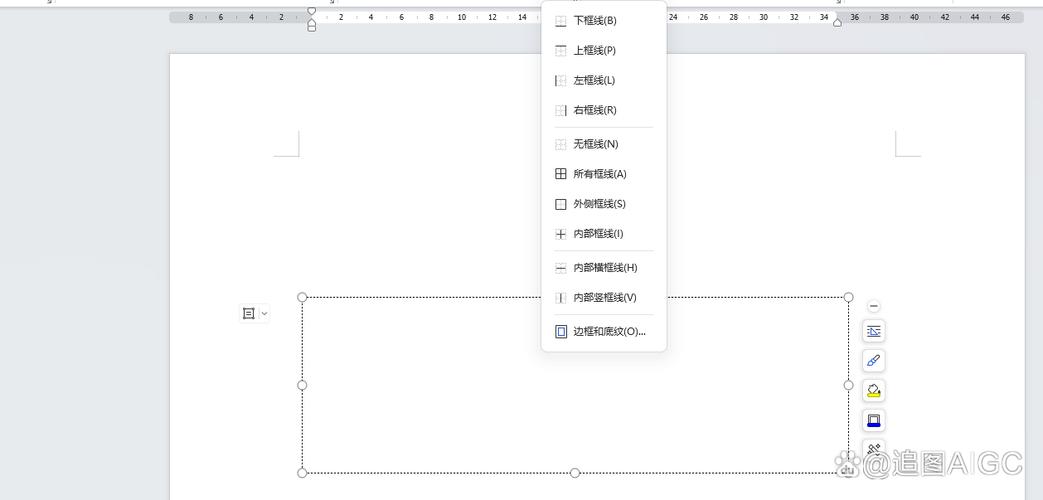Choose 下框线(B) bottom border option
The width and height of the screenshot is (1043, 500).
pos(604,21)
